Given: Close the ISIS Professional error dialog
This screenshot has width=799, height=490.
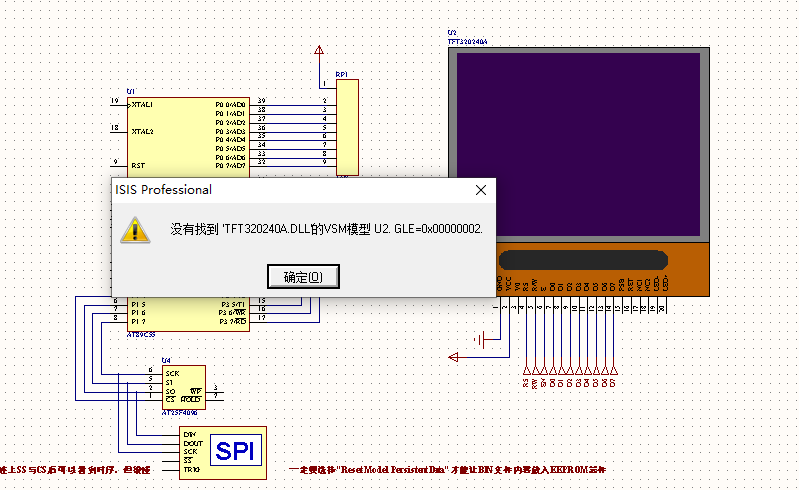Looking at the screenshot, I should (481, 190).
